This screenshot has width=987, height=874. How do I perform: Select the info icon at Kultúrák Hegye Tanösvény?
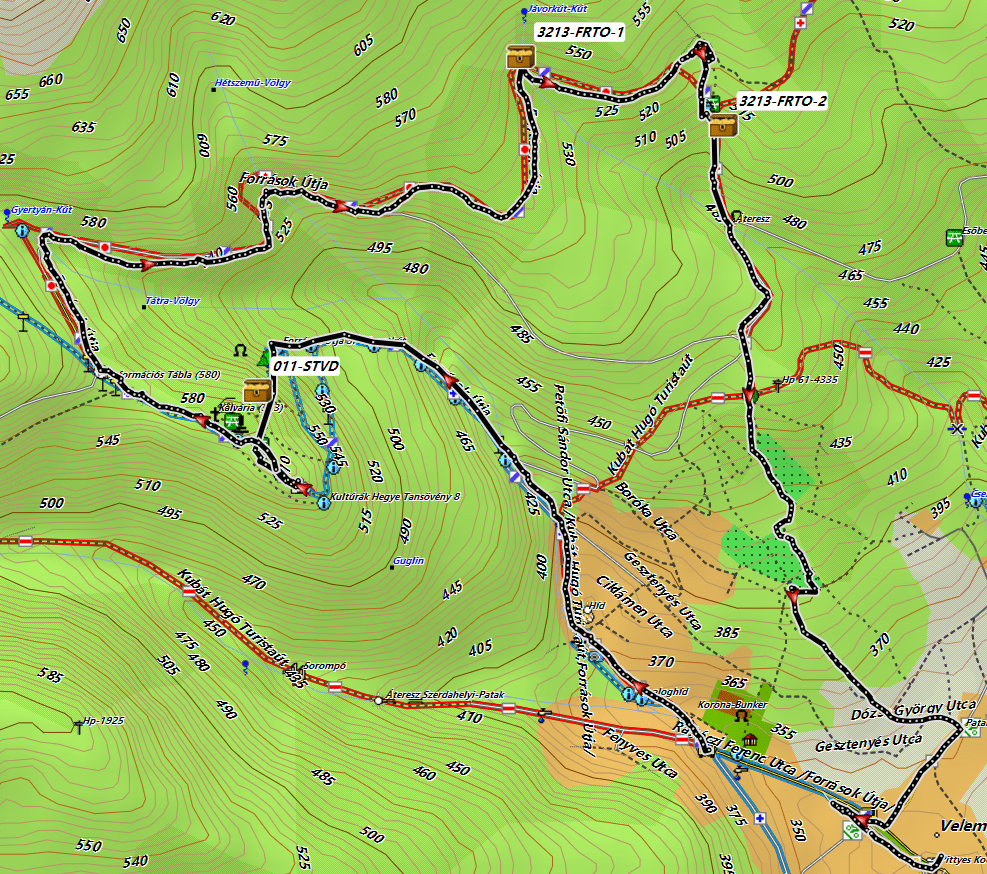pyautogui.click(x=322, y=503)
